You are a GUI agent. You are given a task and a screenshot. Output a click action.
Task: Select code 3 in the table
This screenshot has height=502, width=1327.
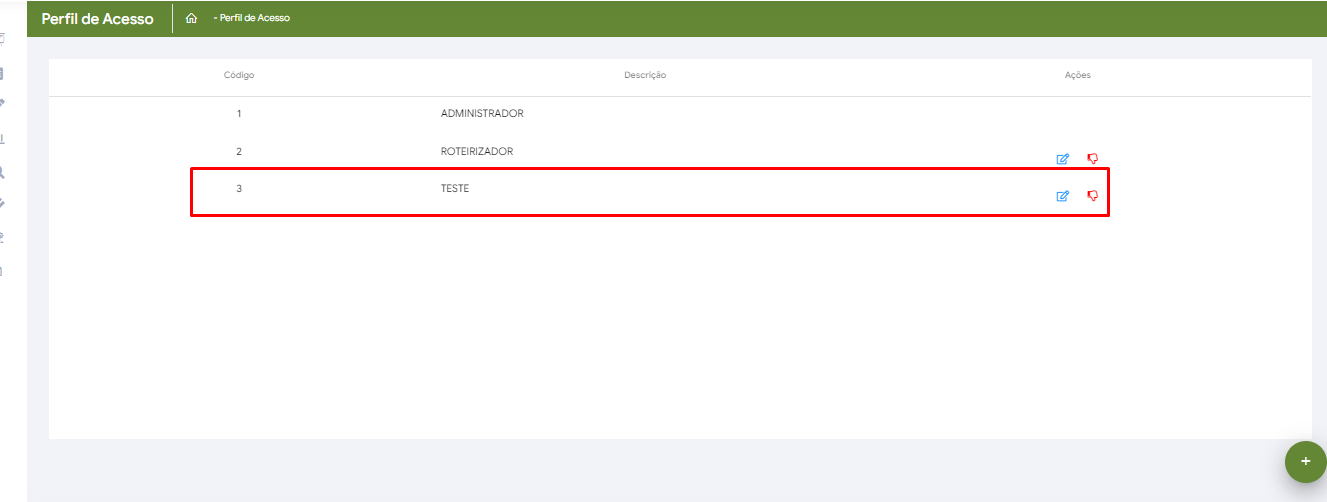tap(239, 188)
